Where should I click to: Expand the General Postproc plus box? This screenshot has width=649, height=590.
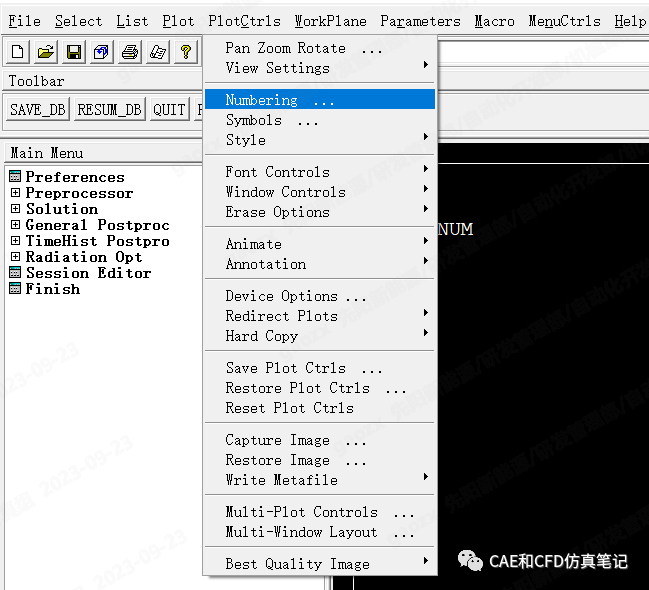coord(15,224)
